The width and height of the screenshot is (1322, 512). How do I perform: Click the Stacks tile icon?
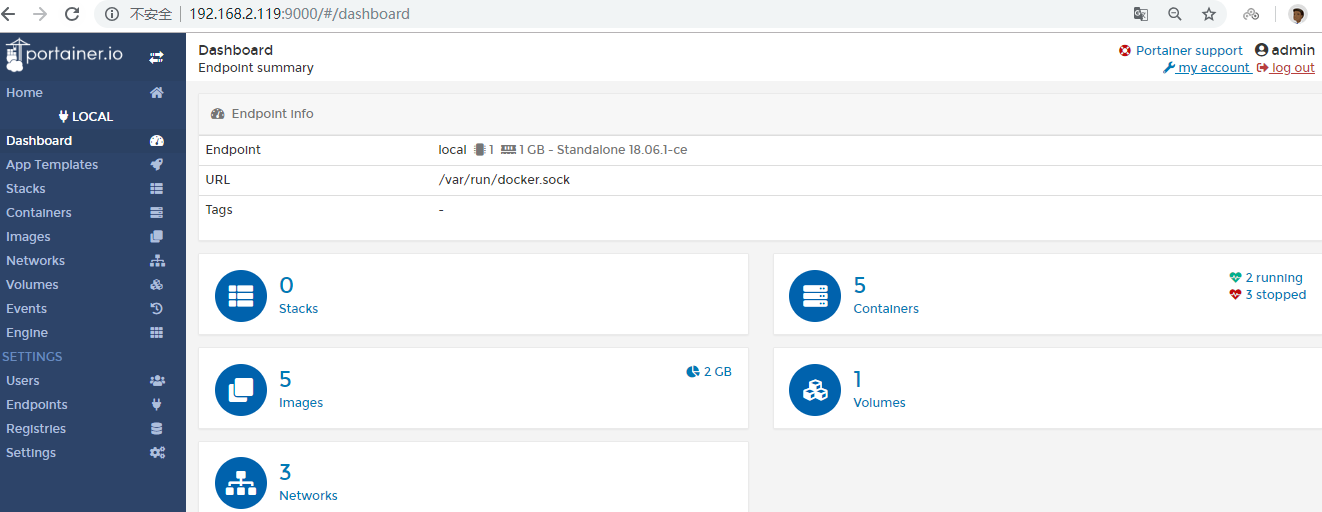[241, 296]
